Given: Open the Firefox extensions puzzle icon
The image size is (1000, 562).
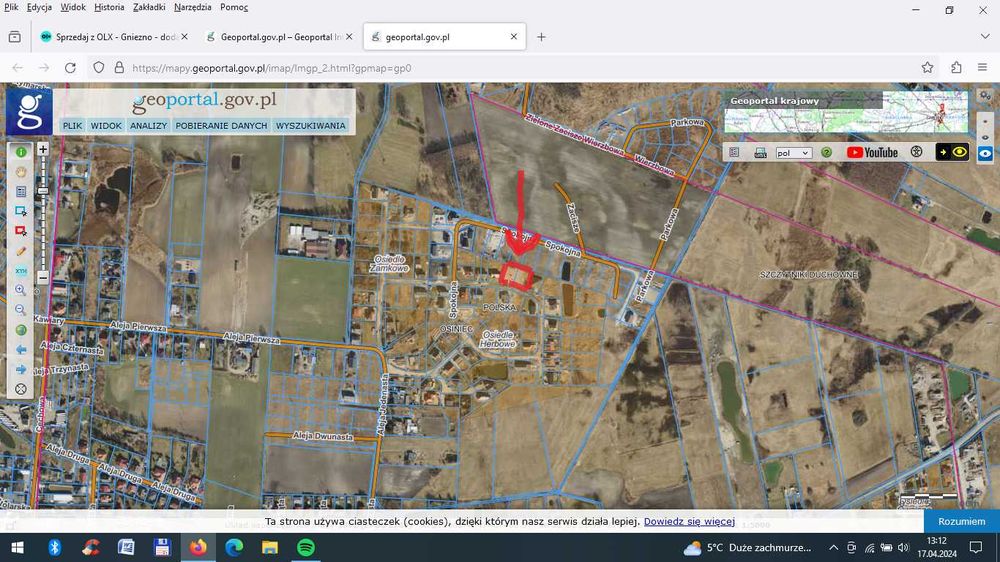Looking at the screenshot, I should pyautogui.click(x=956, y=68).
